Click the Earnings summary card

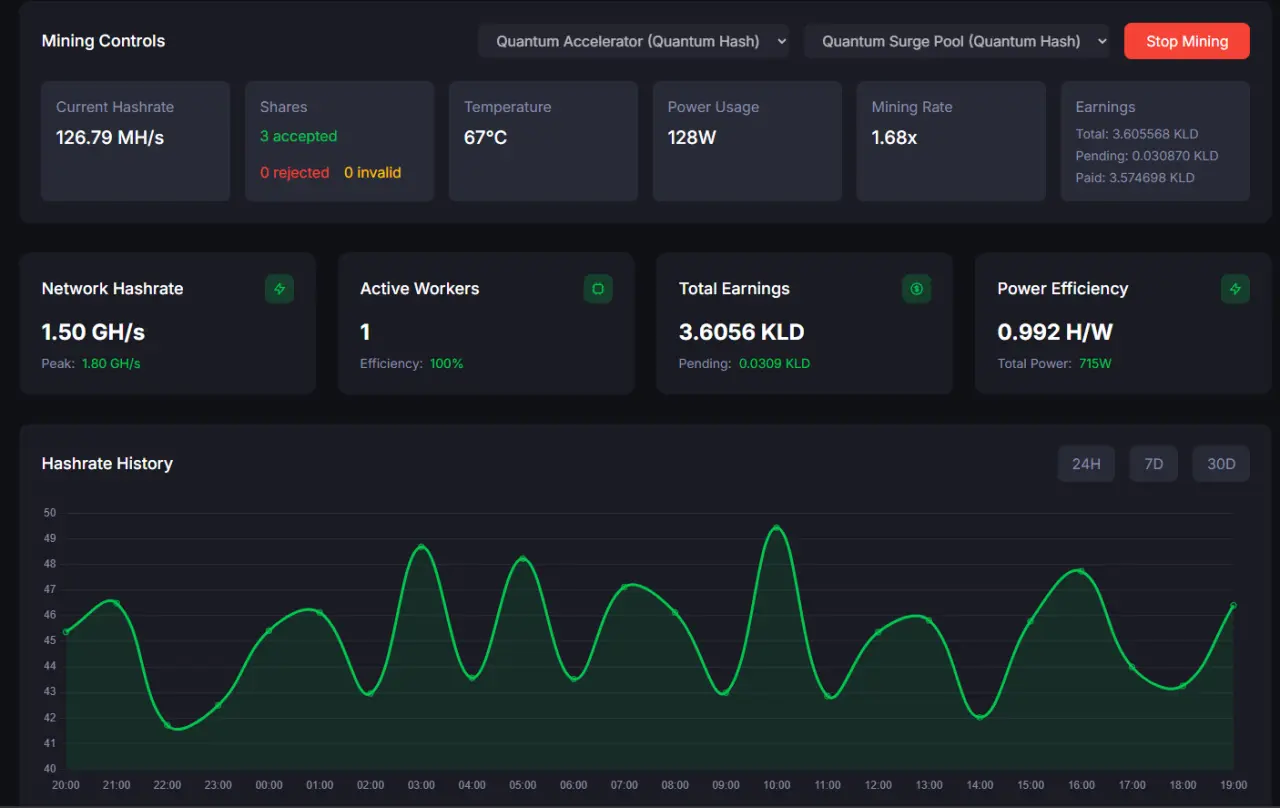click(1155, 141)
